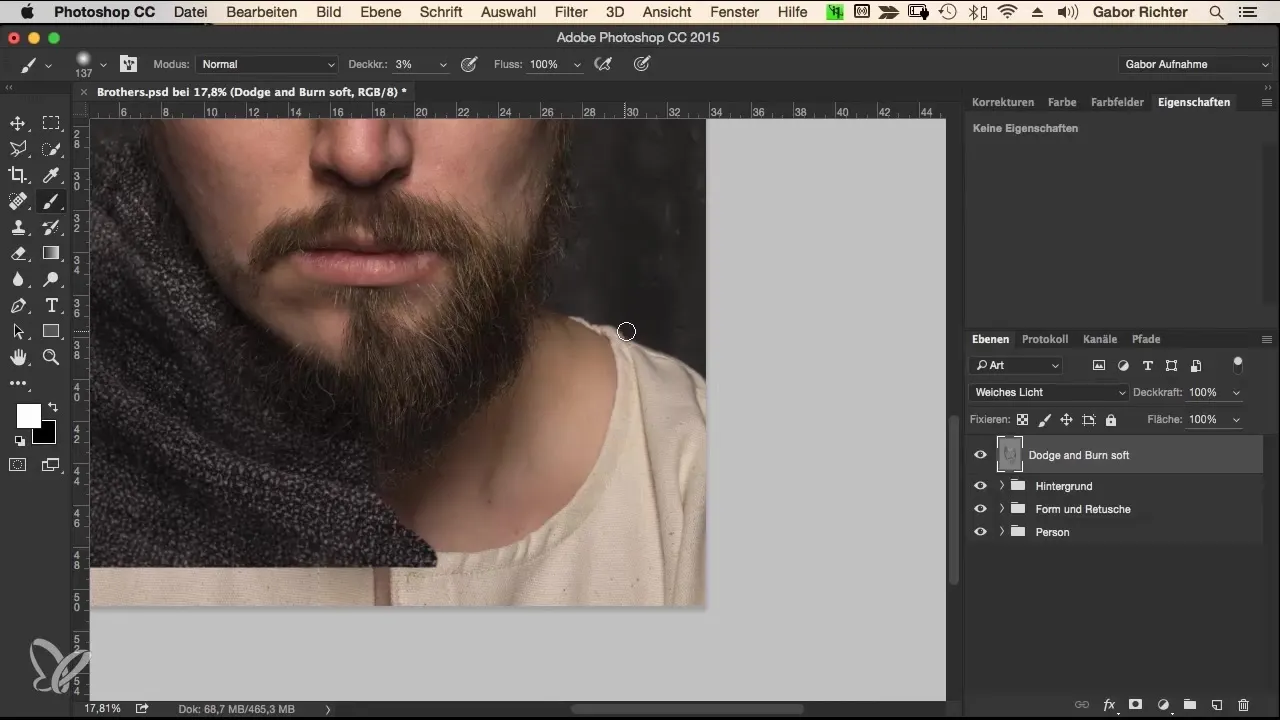Open layer styles fx menu
The image size is (1280, 720).
tap(1109, 705)
